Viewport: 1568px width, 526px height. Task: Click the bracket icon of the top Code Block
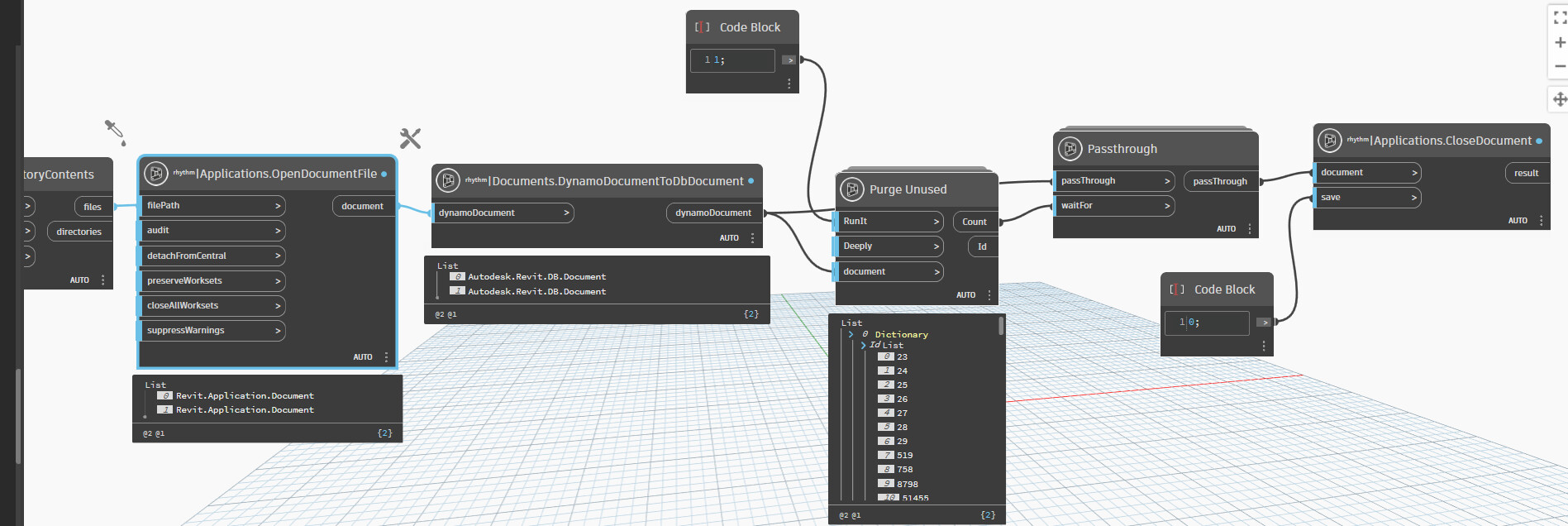pyautogui.click(x=702, y=27)
